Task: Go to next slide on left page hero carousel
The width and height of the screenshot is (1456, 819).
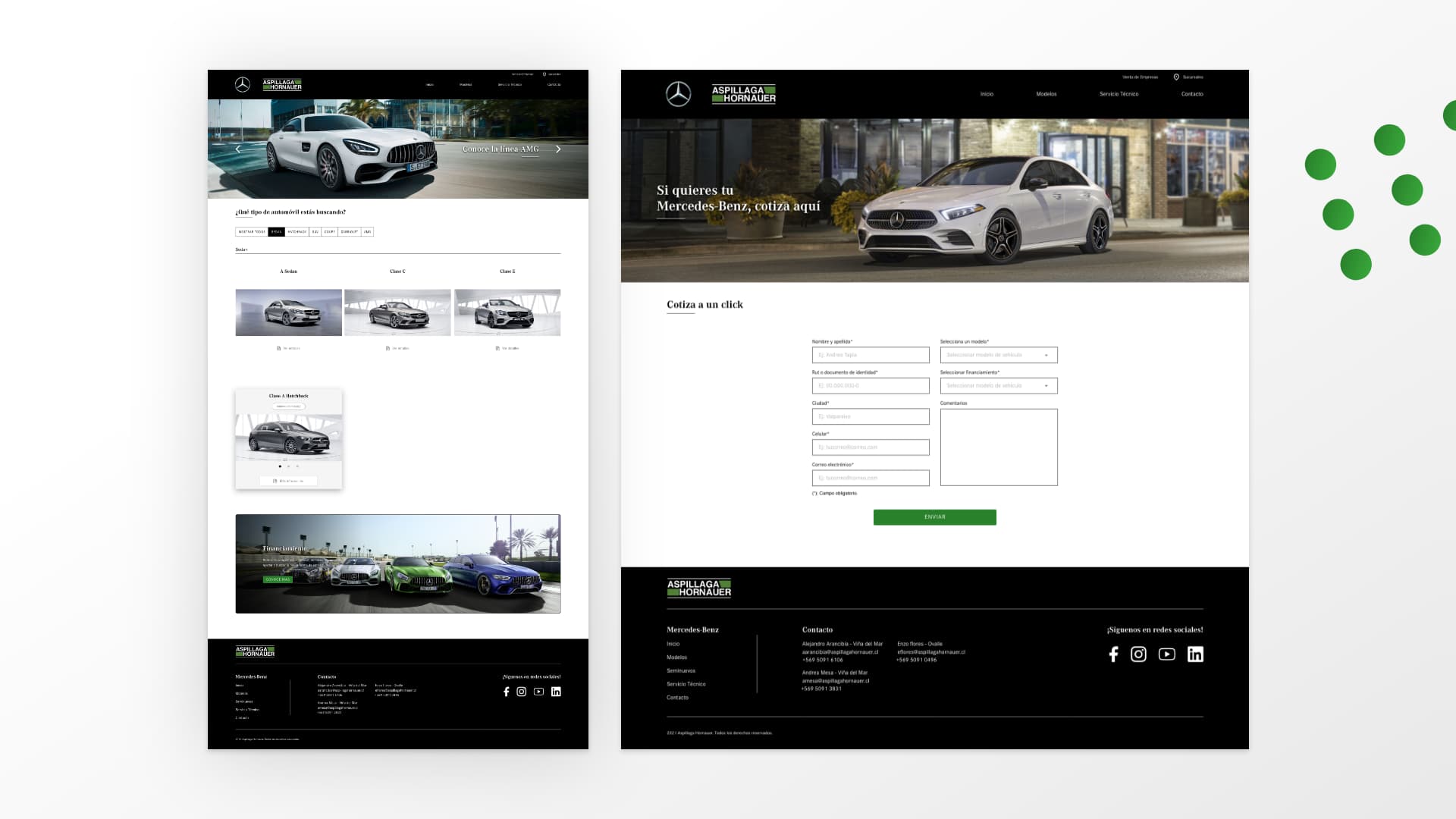Action: [x=559, y=149]
